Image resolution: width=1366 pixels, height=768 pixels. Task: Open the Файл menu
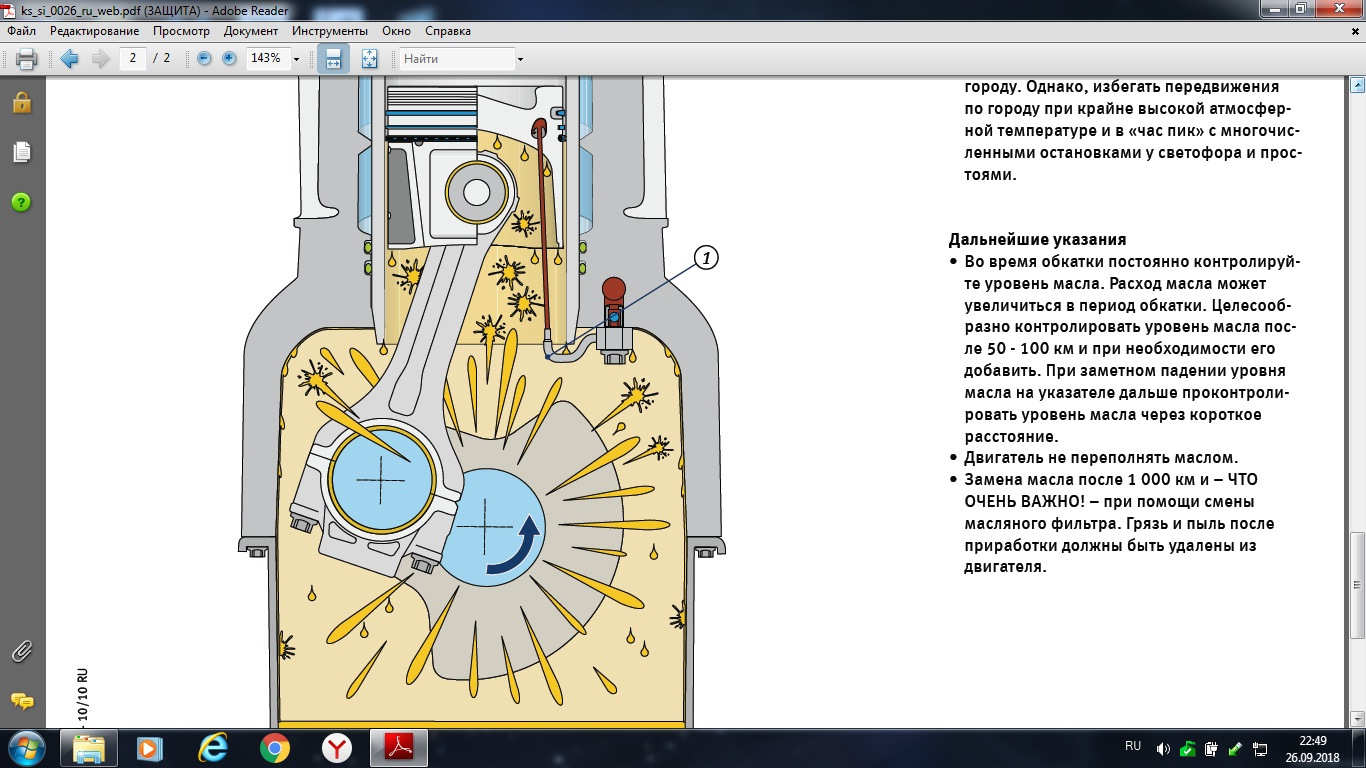pos(21,31)
